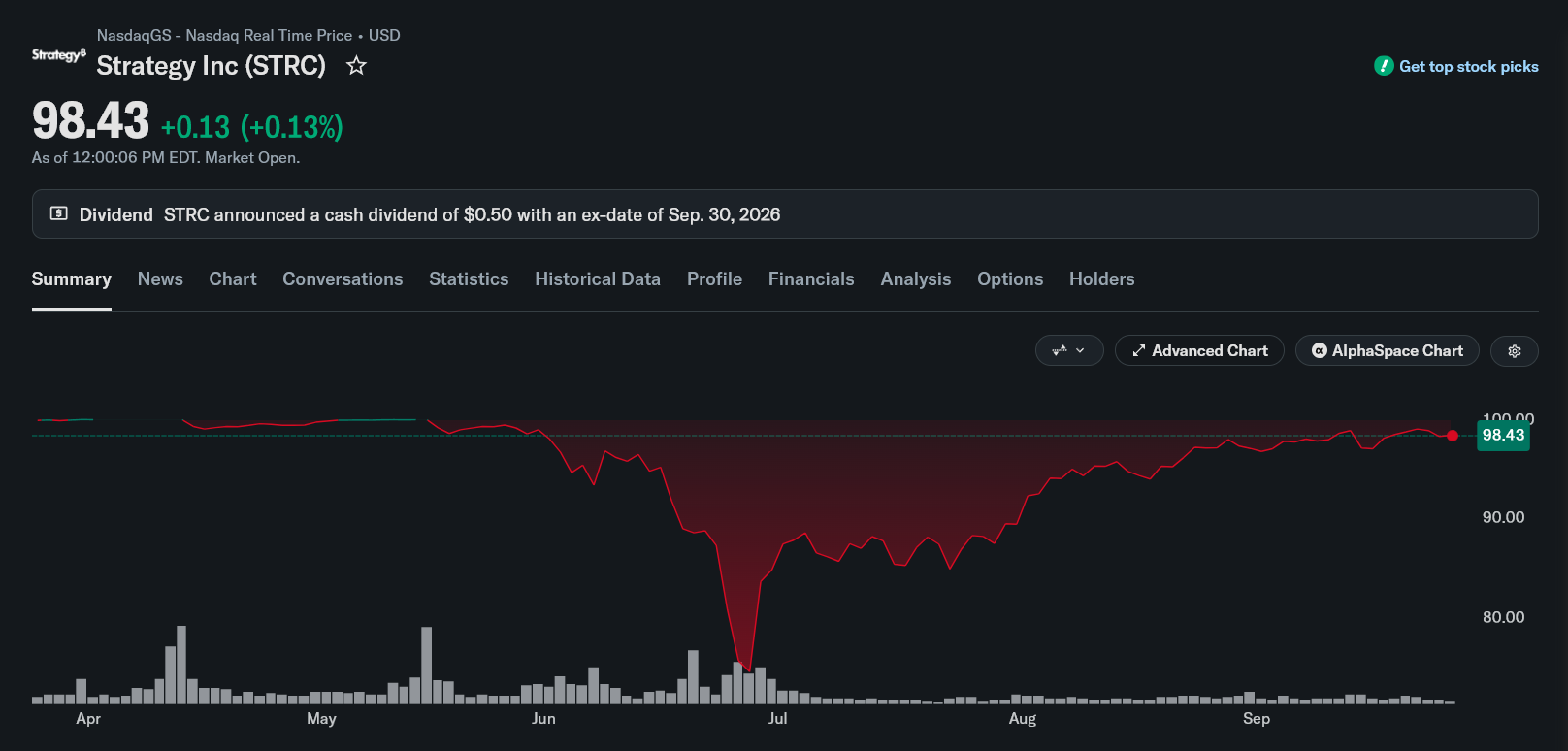Open the chart type dropdown

pos(1069,351)
